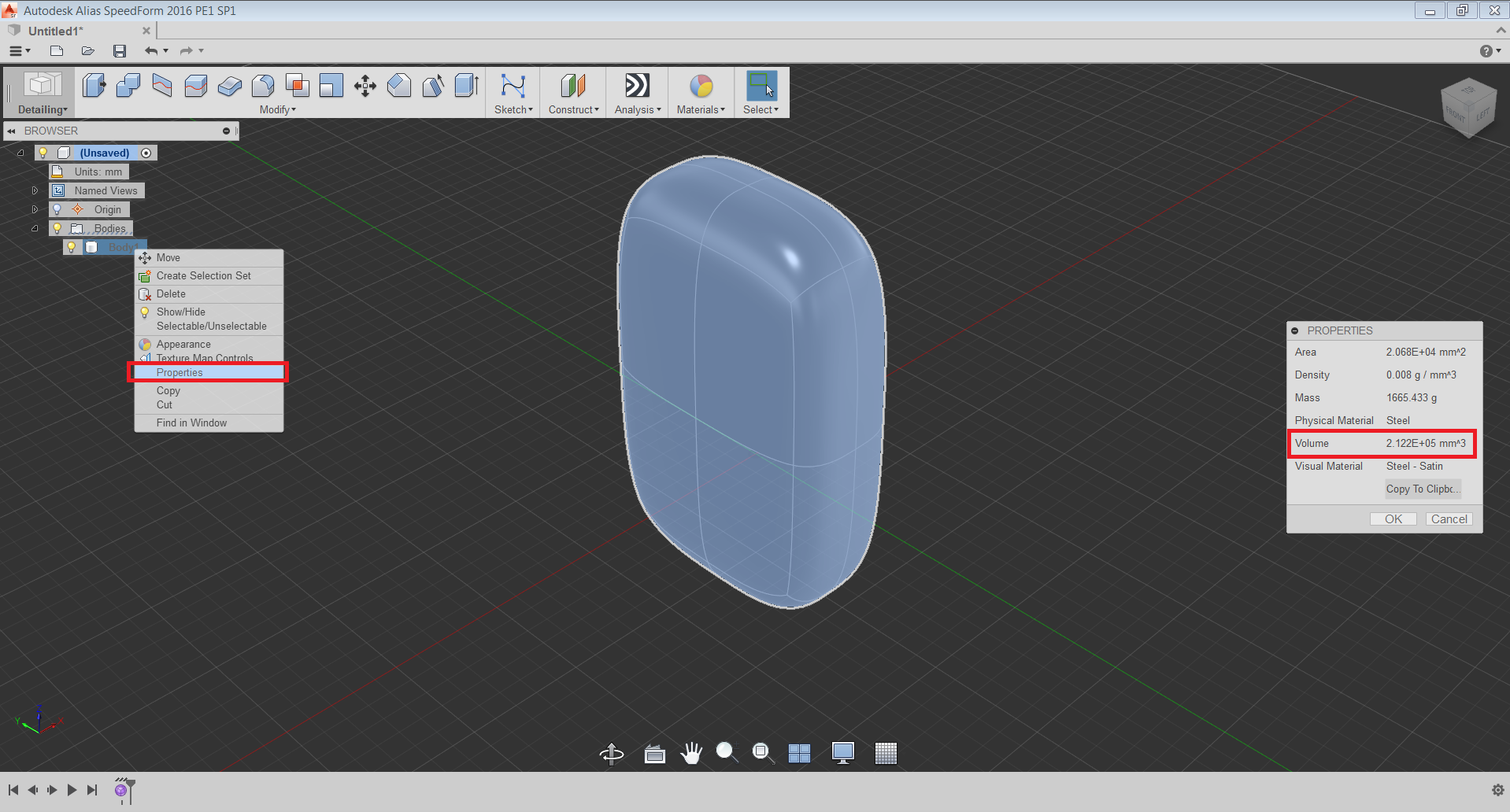This screenshot has height=812, width=1510.
Task: Toggle the Bodies folder visibility bulb
Action: click(x=57, y=228)
